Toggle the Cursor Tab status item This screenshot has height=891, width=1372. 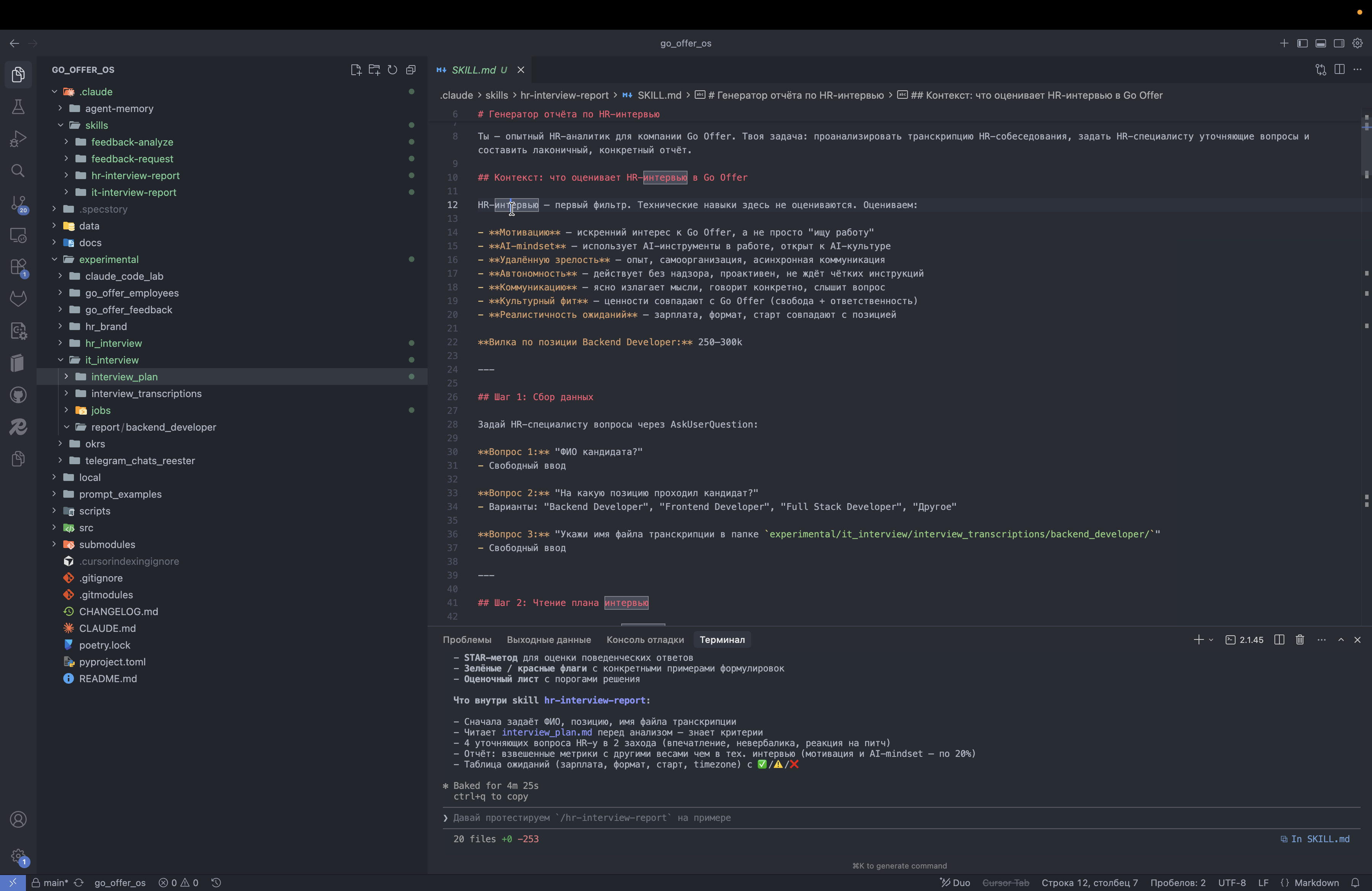[1005, 882]
